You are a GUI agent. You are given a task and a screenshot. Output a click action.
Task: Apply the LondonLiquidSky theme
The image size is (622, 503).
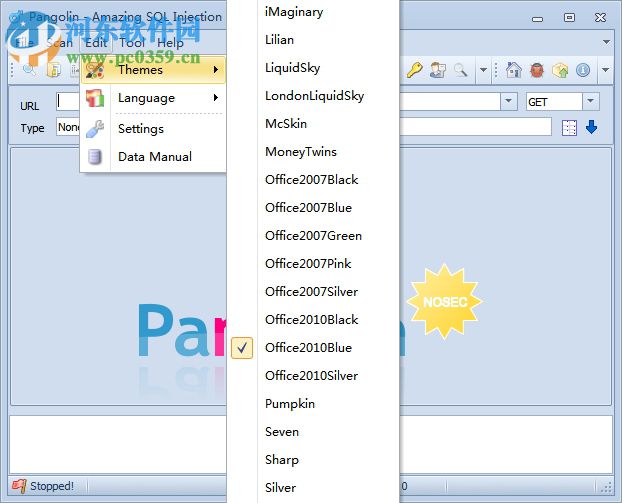[313, 96]
